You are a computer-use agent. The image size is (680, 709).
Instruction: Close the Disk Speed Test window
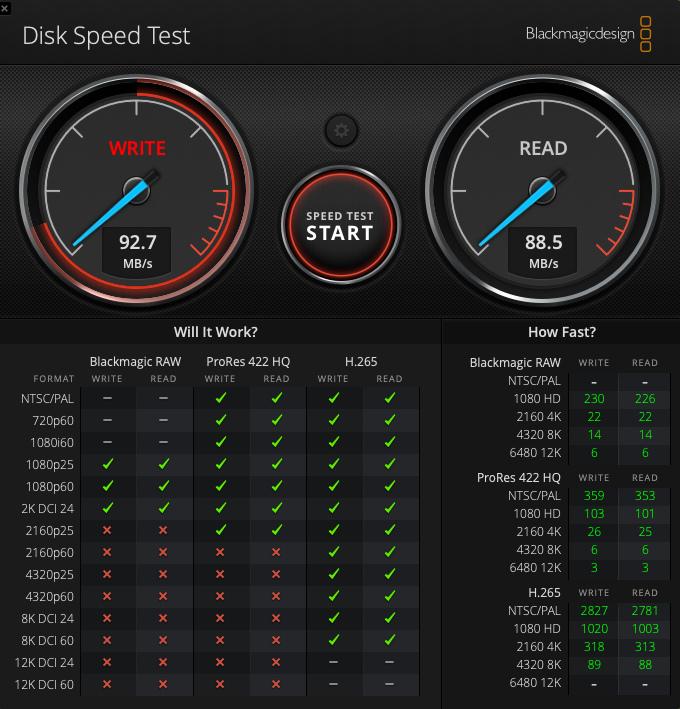tap(6, 6)
